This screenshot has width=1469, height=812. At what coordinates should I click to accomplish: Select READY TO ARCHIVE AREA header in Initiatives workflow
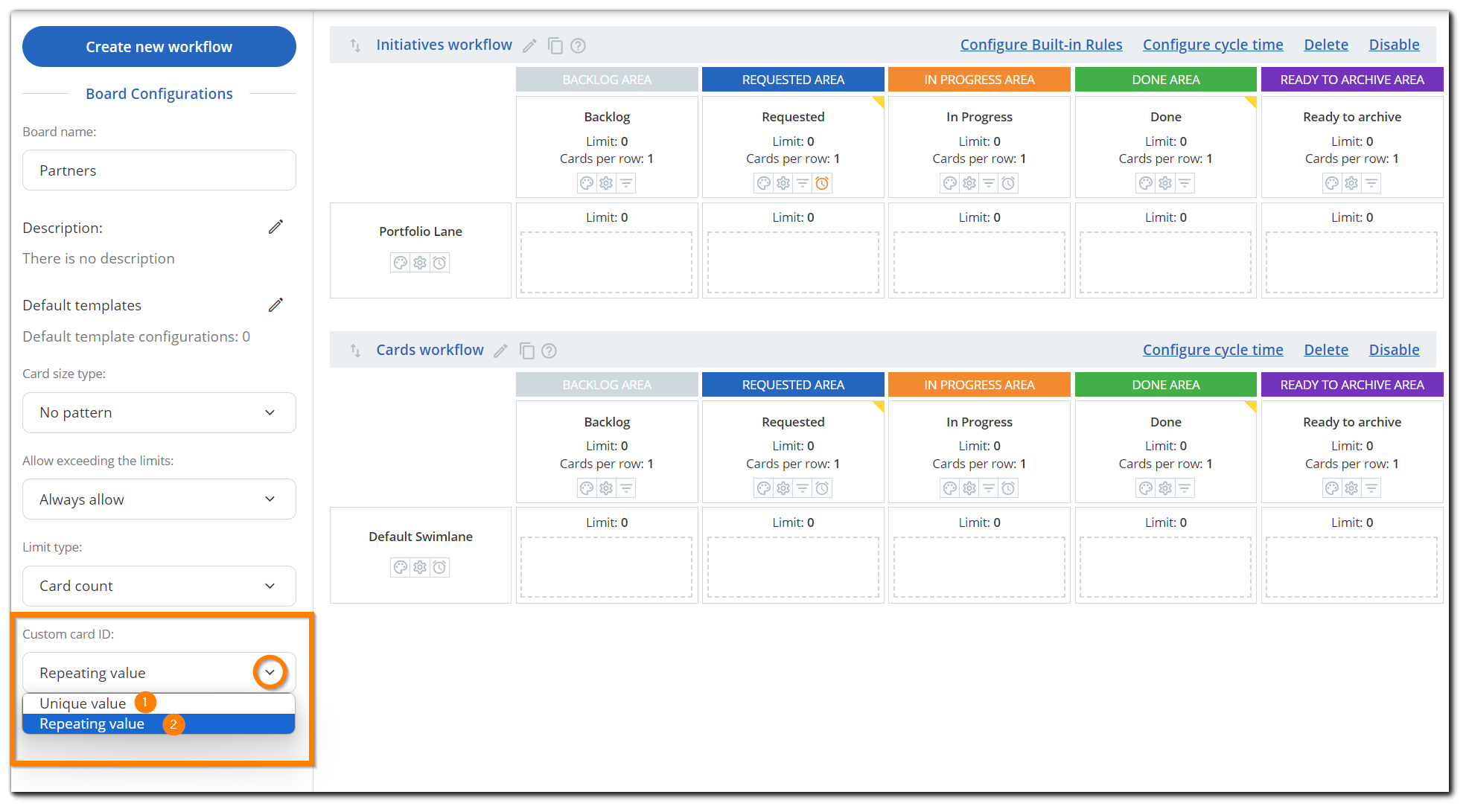1352,80
